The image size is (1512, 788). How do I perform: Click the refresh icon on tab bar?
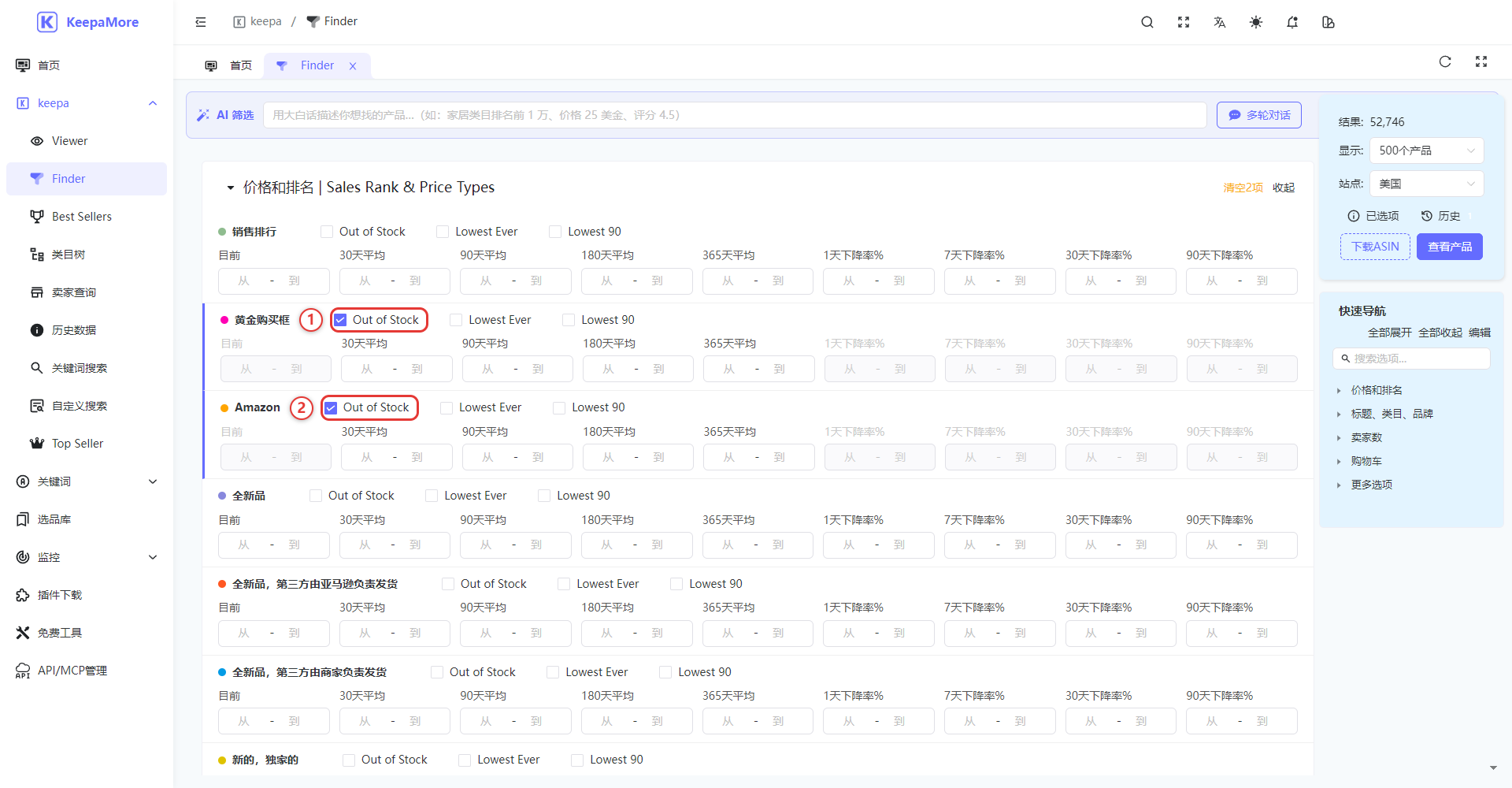coord(1445,61)
